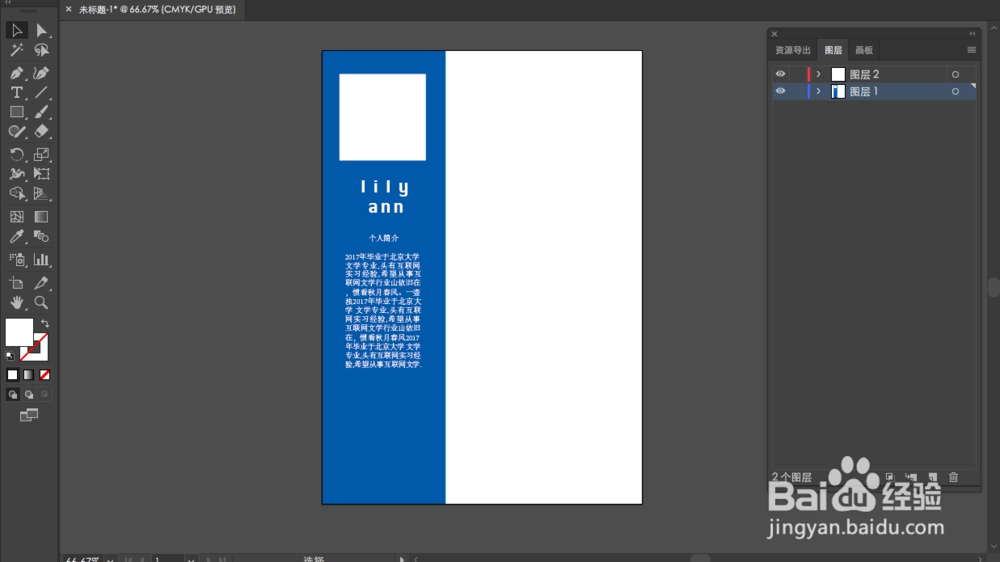Select the Shape Builder tool
Viewport: 1000px width, 562px height.
coord(17,193)
